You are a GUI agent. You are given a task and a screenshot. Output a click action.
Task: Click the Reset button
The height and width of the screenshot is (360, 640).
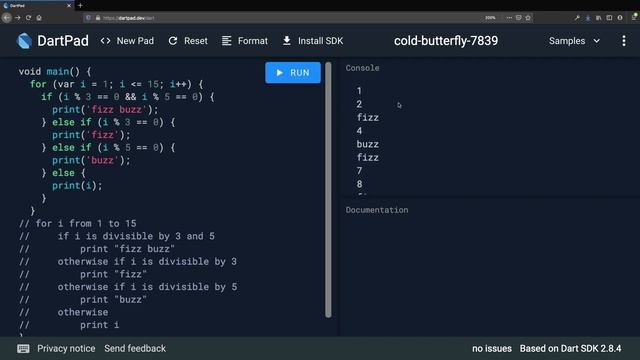click(188, 41)
